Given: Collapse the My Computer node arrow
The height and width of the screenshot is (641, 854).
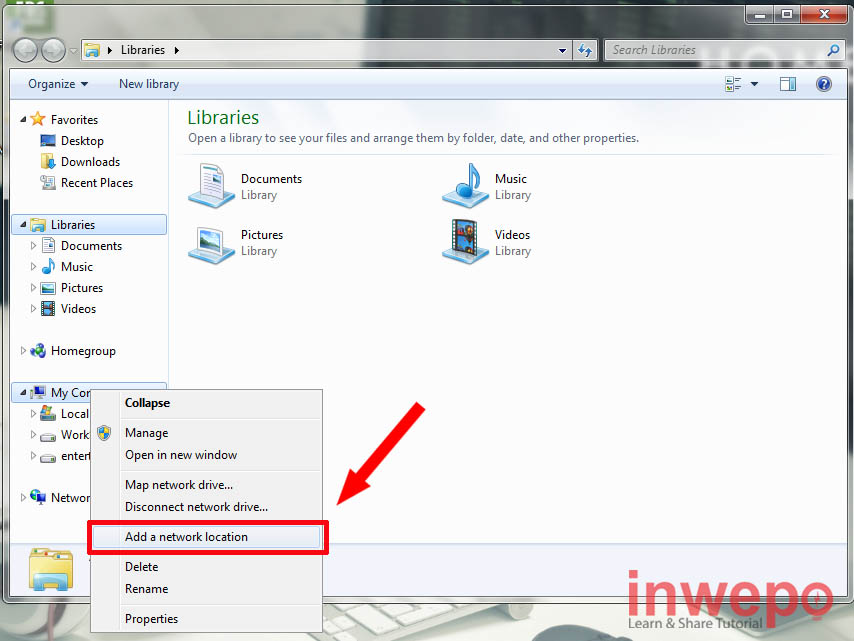Looking at the screenshot, I should [x=23, y=392].
